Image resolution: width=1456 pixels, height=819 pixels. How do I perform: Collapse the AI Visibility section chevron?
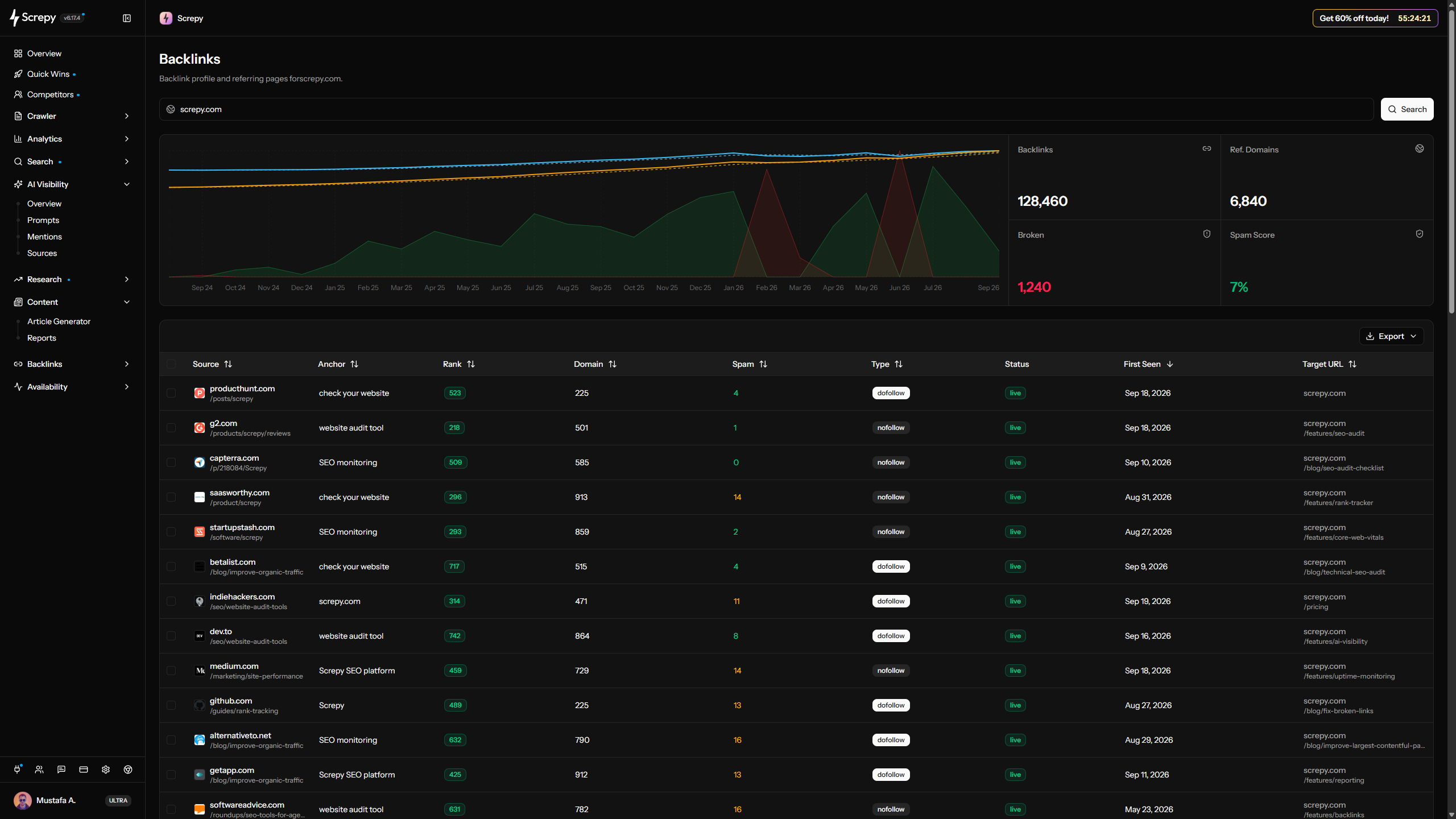pos(127,184)
